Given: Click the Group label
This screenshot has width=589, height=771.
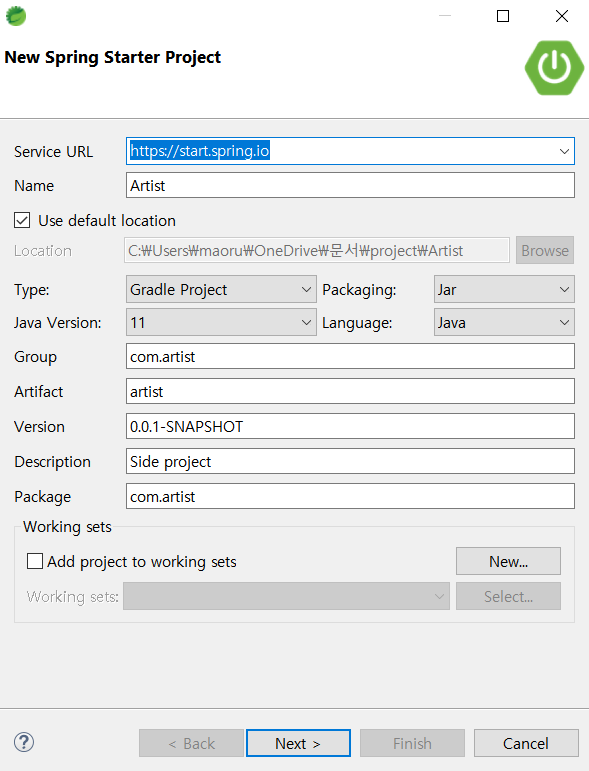Looking at the screenshot, I should click(35, 356).
